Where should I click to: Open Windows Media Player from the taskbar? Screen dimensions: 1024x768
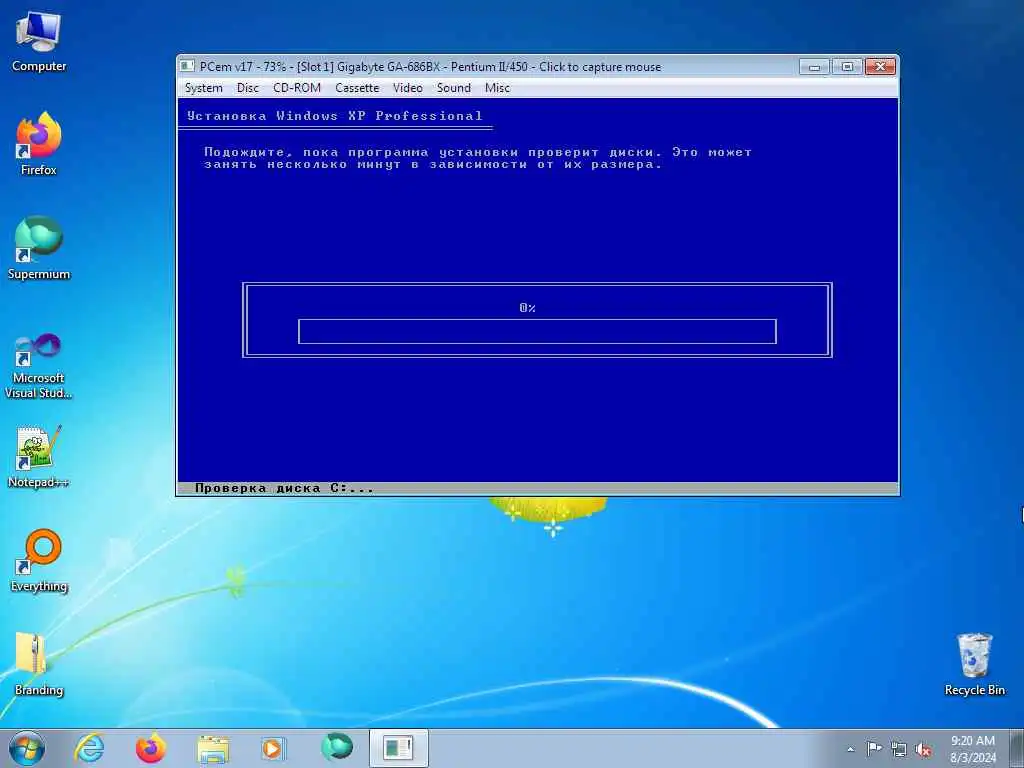(x=273, y=748)
